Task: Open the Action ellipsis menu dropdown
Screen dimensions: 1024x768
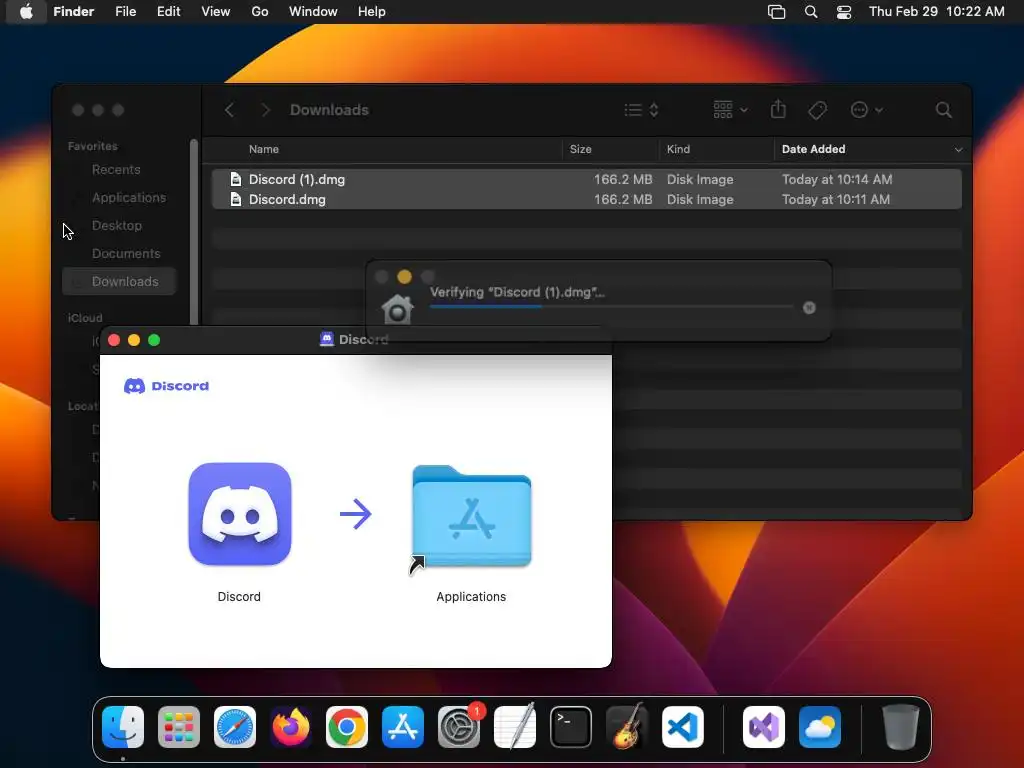Action: point(867,110)
